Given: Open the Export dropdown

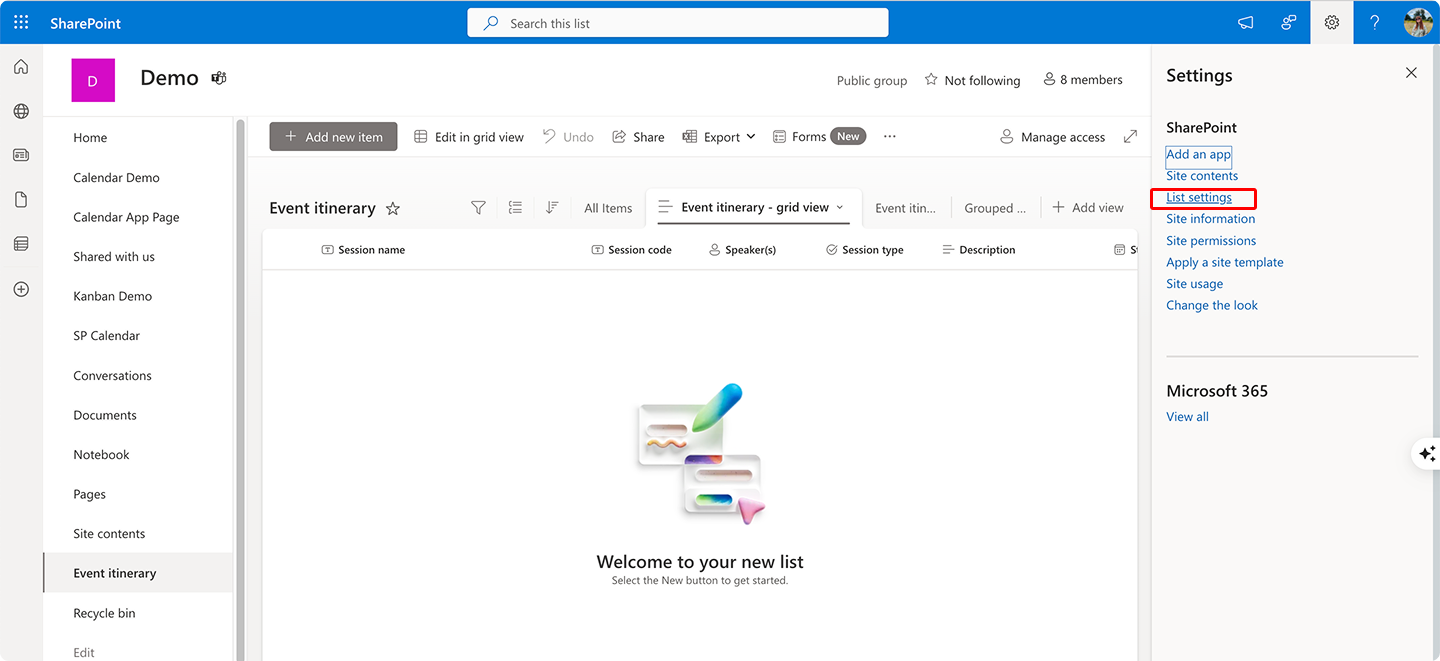Looking at the screenshot, I should (x=719, y=137).
